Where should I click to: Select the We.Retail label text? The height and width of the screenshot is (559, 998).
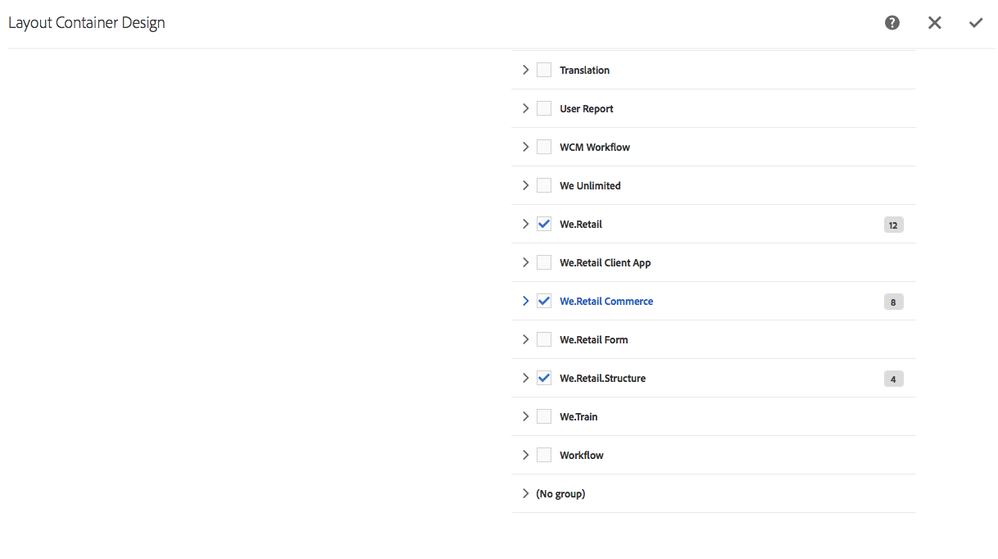pos(580,224)
